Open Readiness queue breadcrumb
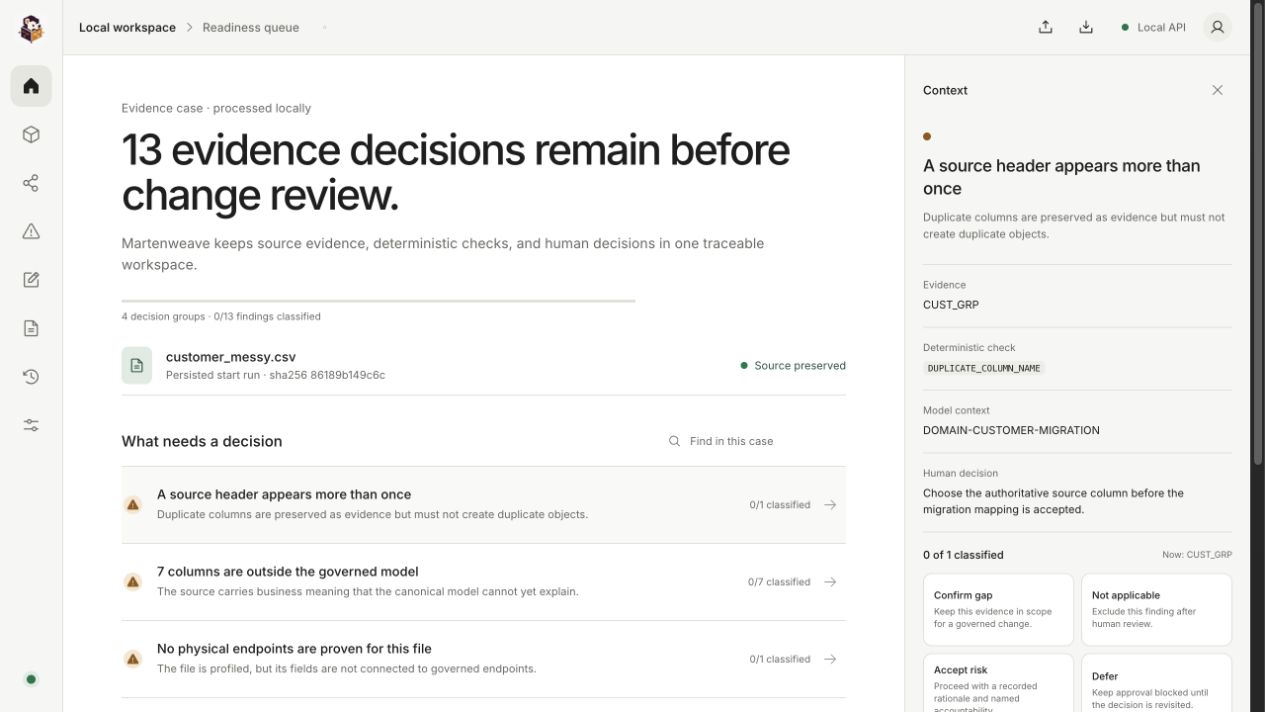The height and width of the screenshot is (712, 1265). pyautogui.click(x=251, y=28)
